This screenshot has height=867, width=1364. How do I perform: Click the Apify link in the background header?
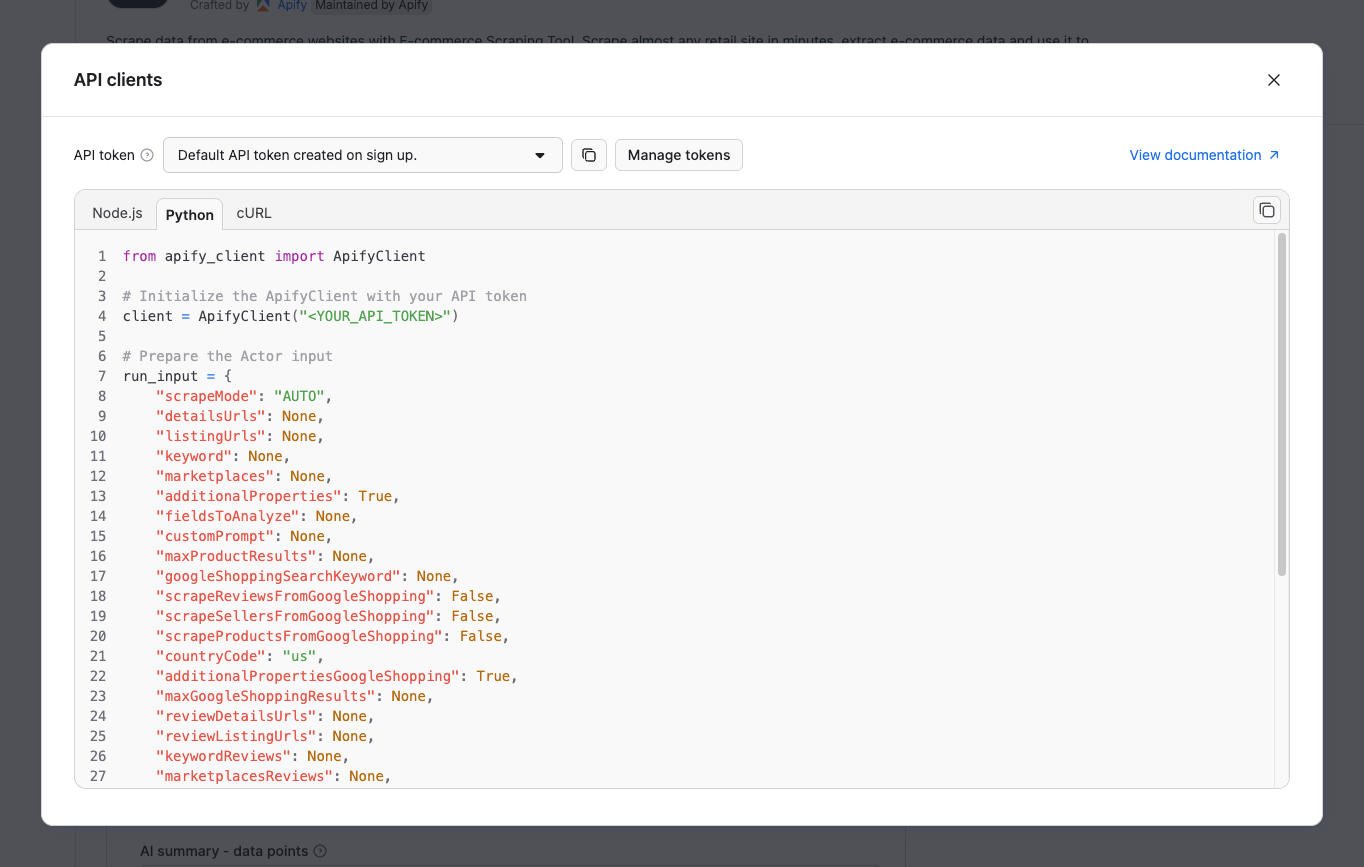coord(291,6)
